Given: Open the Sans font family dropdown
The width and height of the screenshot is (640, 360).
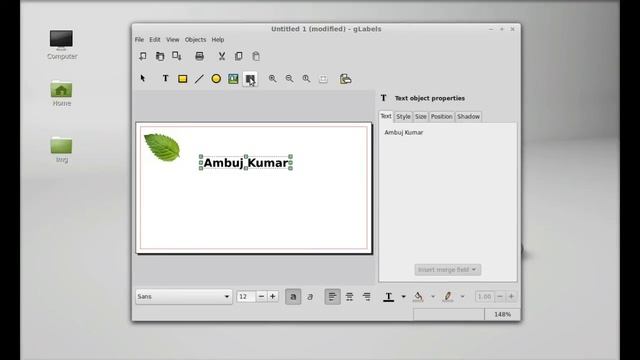Looking at the screenshot, I should click(184, 297).
